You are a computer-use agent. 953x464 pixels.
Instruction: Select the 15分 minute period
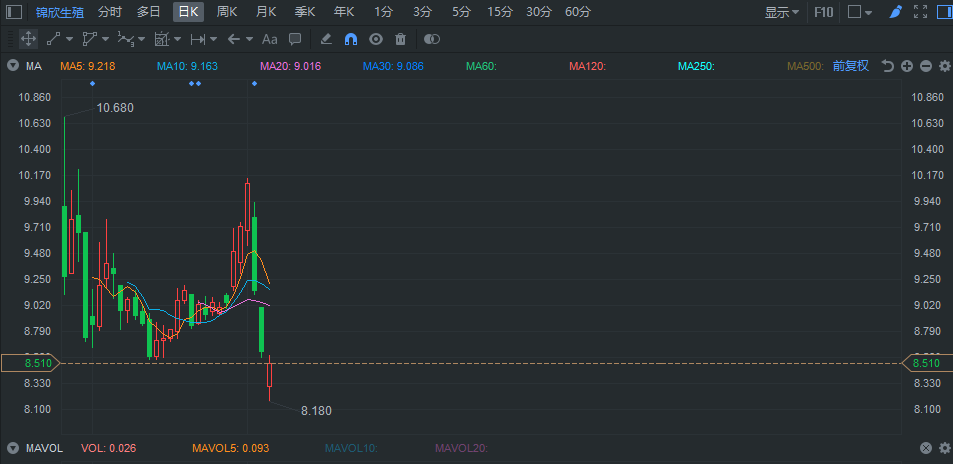pyautogui.click(x=500, y=12)
